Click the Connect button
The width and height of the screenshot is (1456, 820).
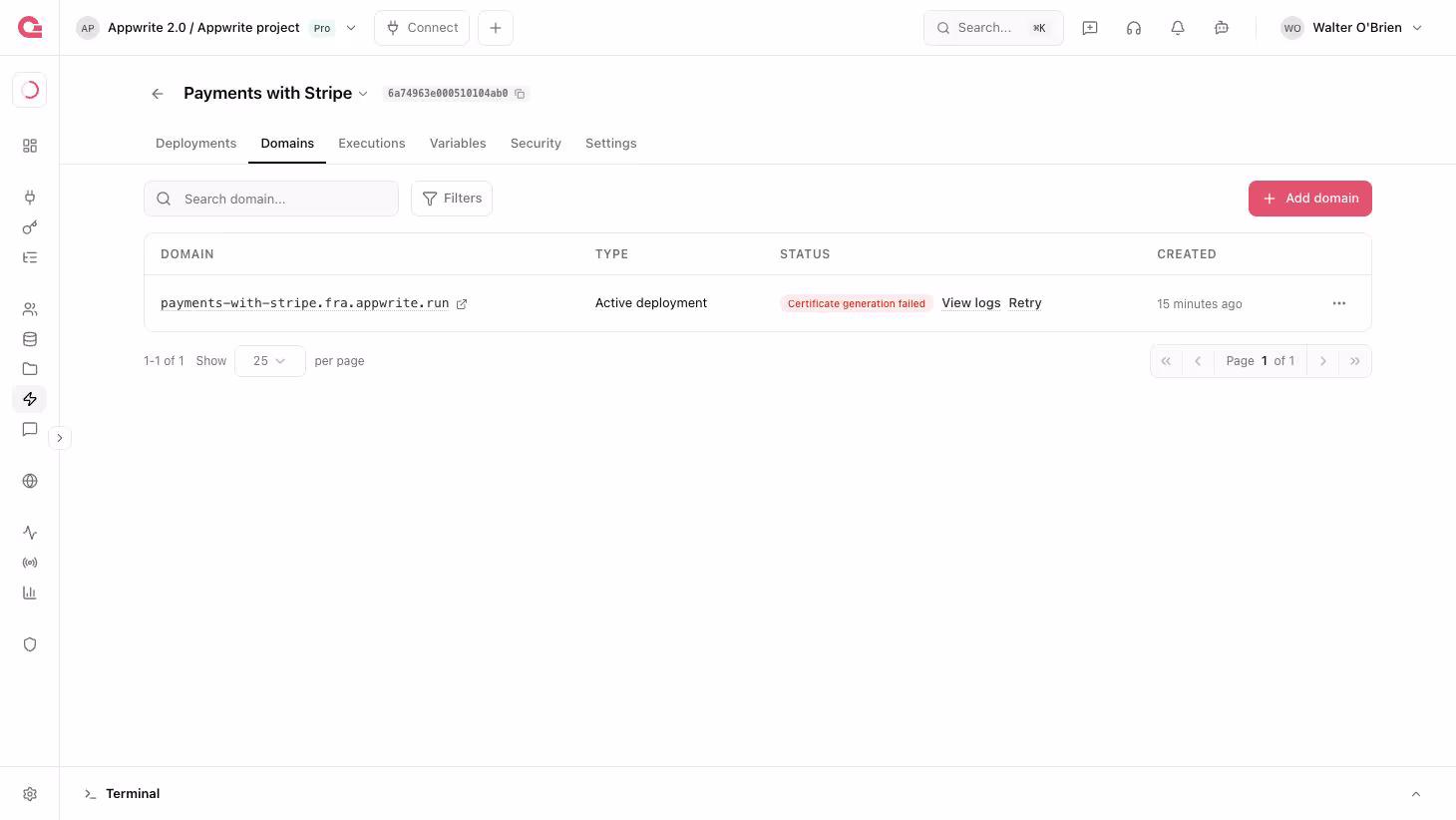422,28
